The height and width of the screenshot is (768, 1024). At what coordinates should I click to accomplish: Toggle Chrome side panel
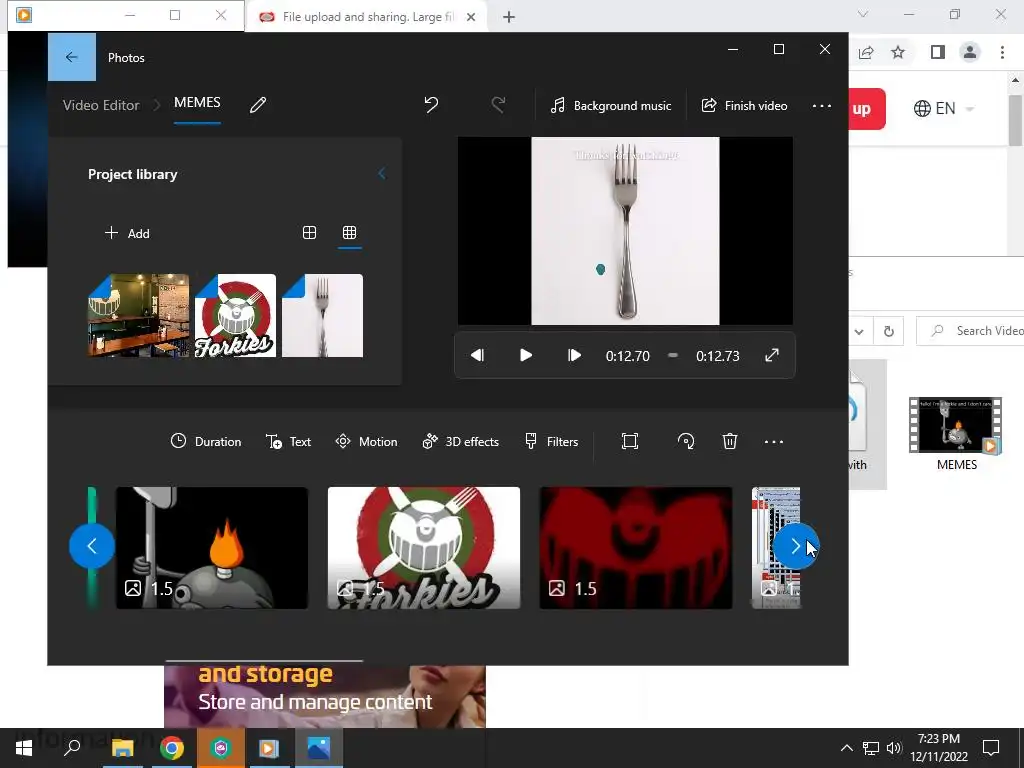click(x=938, y=52)
